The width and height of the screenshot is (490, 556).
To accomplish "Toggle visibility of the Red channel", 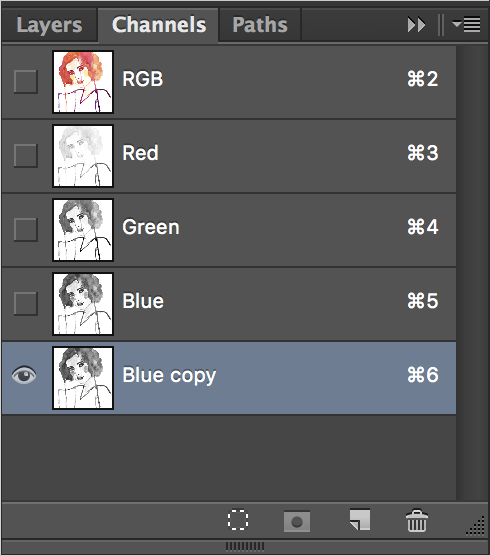I will click(x=26, y=155).
